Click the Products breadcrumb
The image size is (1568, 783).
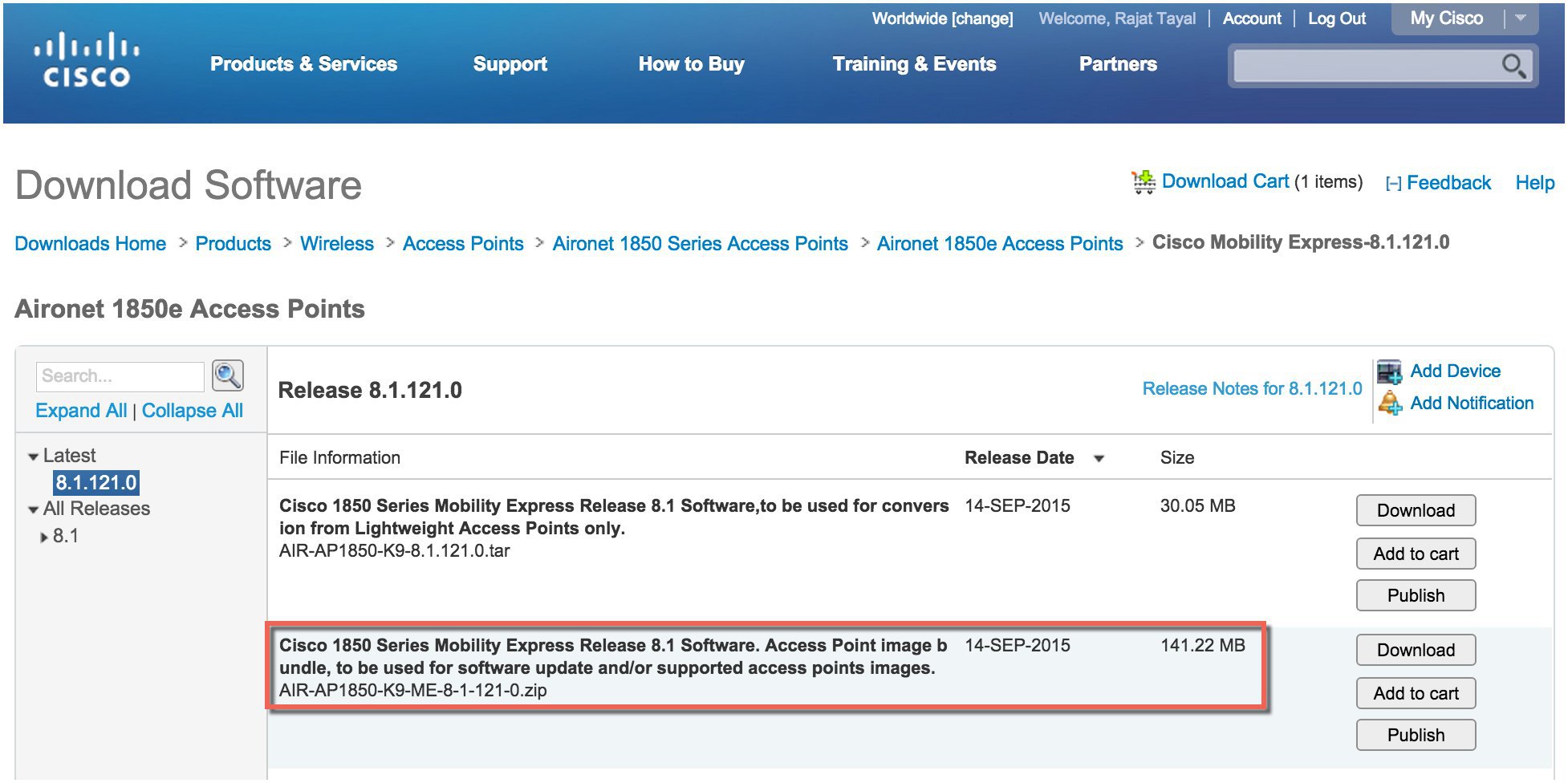pos(234,244)
